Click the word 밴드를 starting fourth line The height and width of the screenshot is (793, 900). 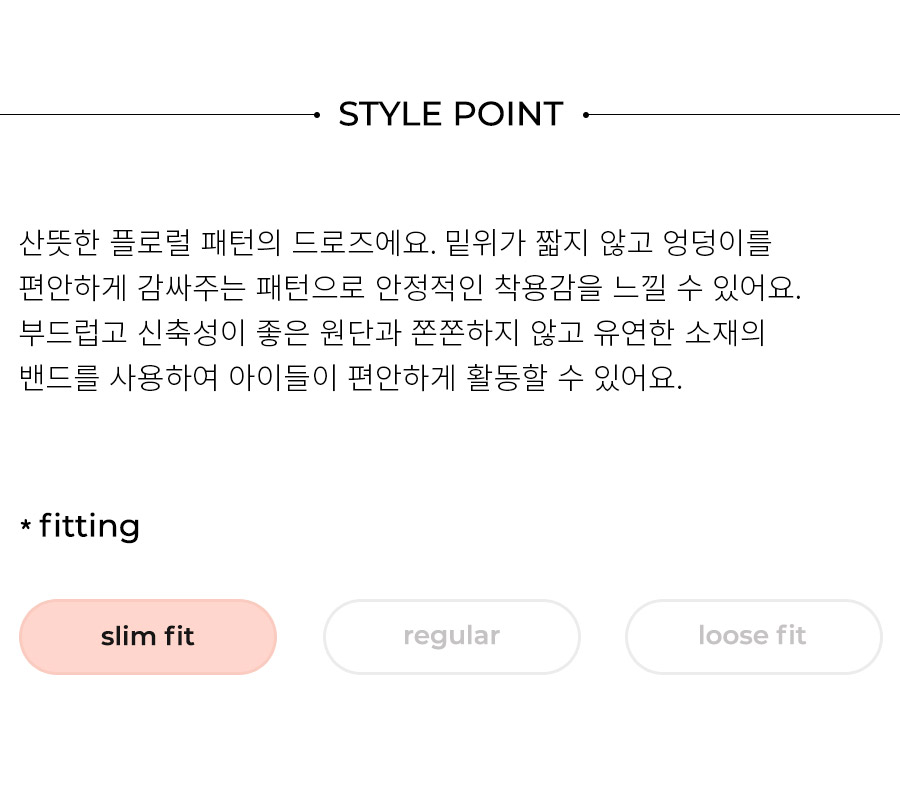pos(59,378)
